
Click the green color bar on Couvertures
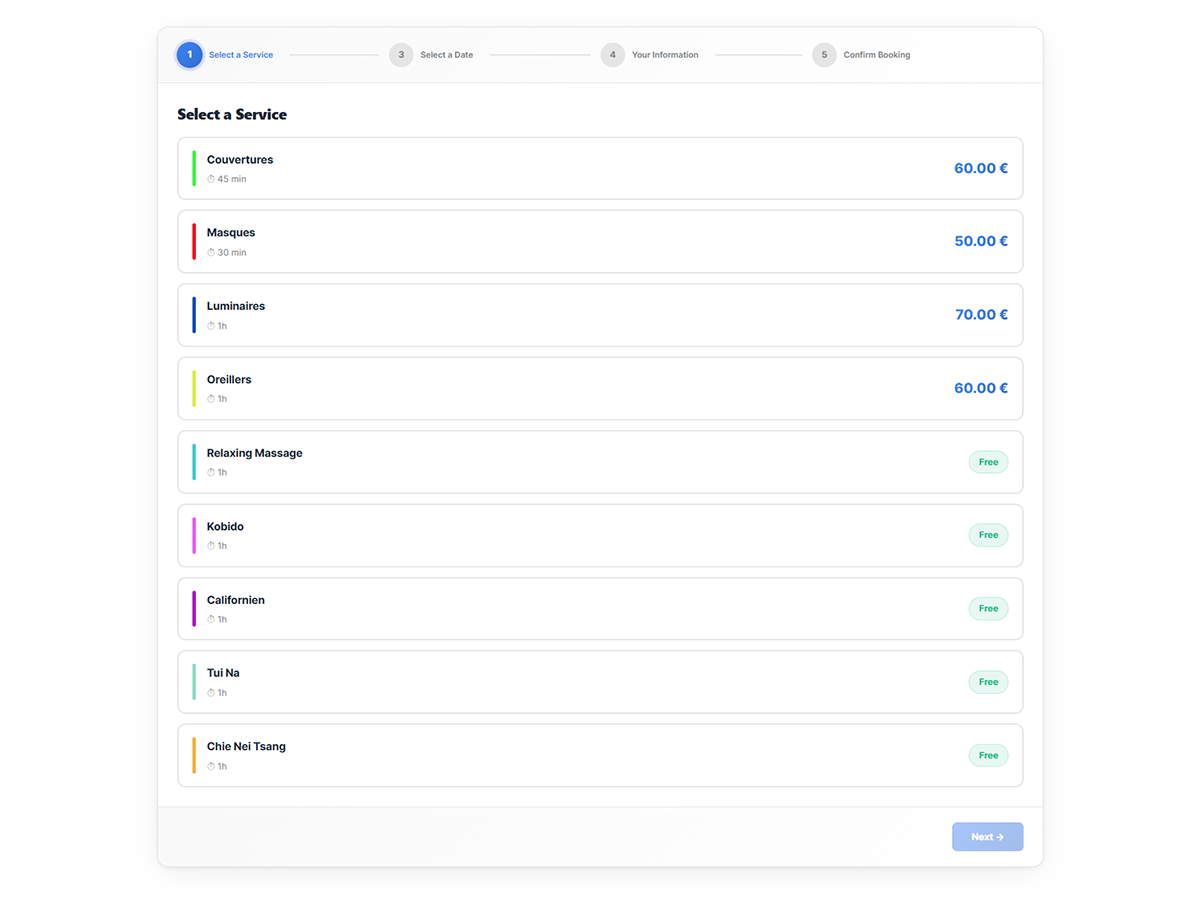194,168
